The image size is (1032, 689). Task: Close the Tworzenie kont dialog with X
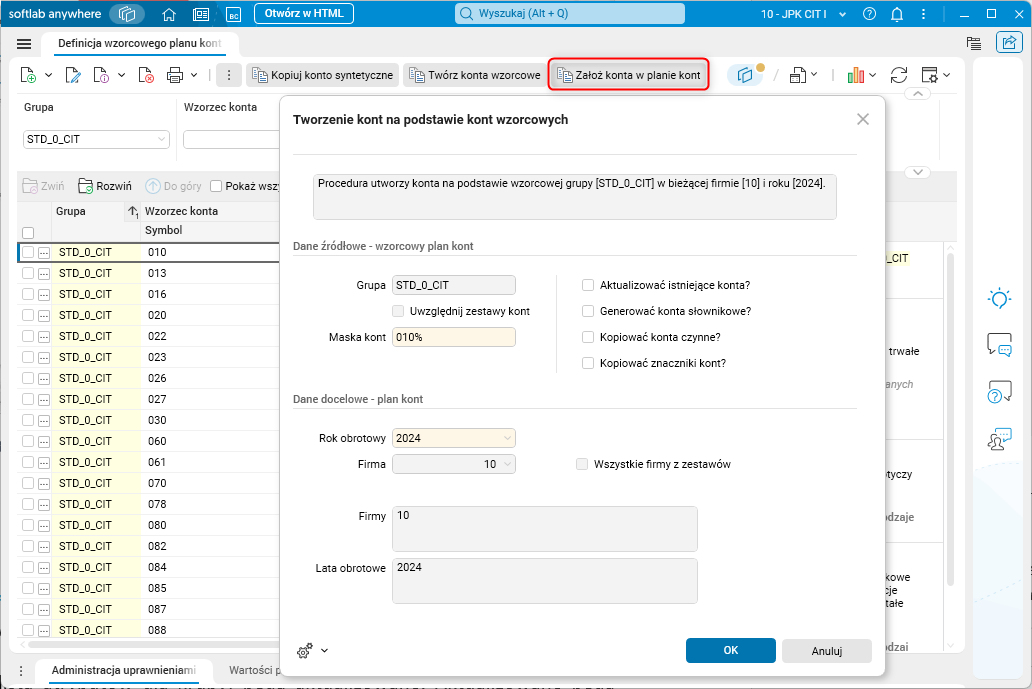(864, 119)
